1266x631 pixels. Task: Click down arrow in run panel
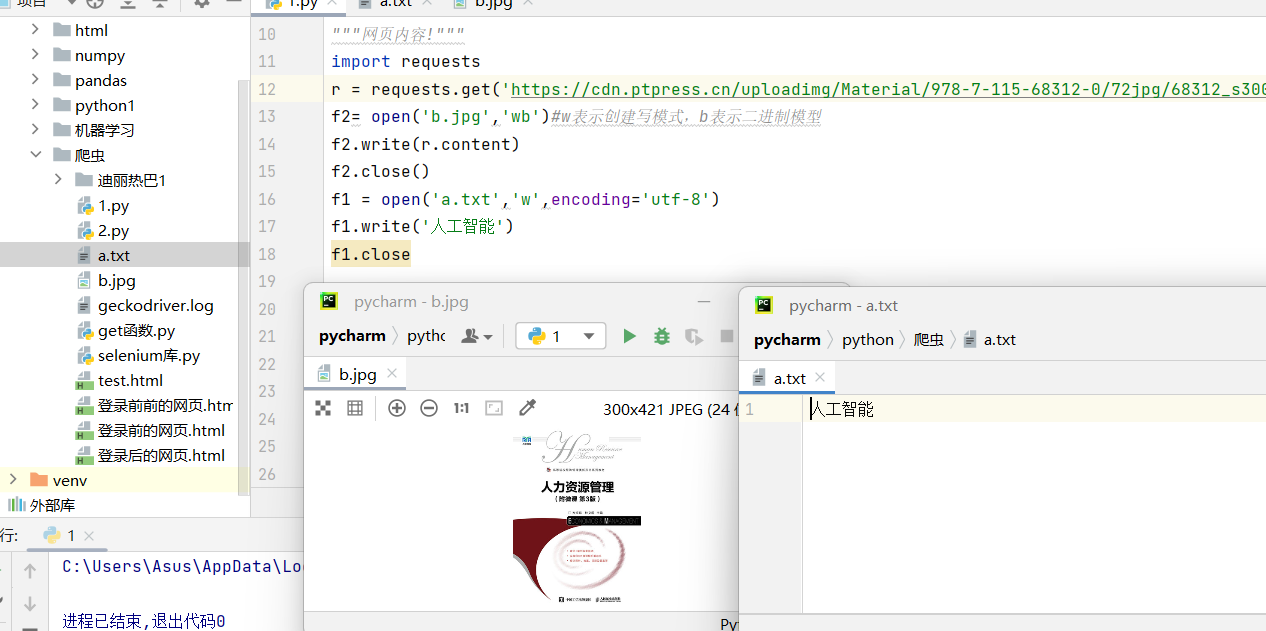coord(30,604)
